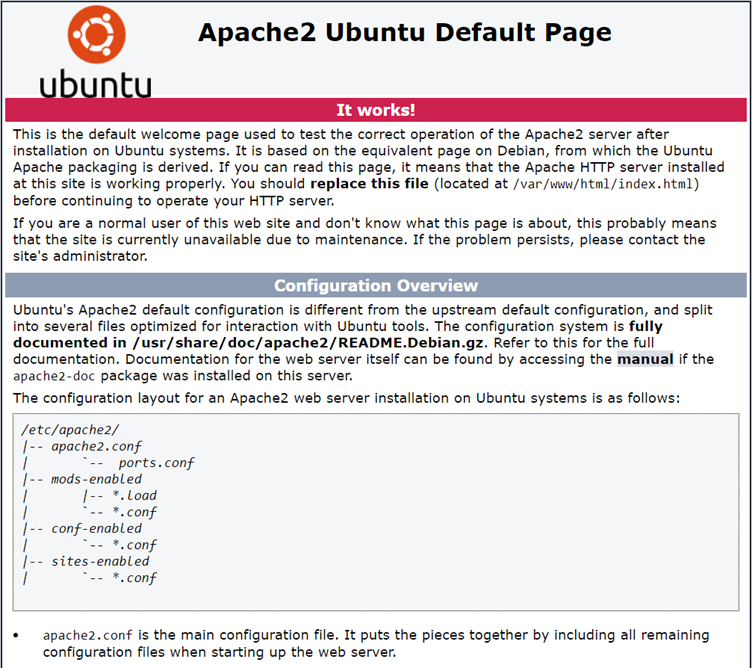
Task: Click the ports.conf entry in the tree
Action: coord(156,463)
